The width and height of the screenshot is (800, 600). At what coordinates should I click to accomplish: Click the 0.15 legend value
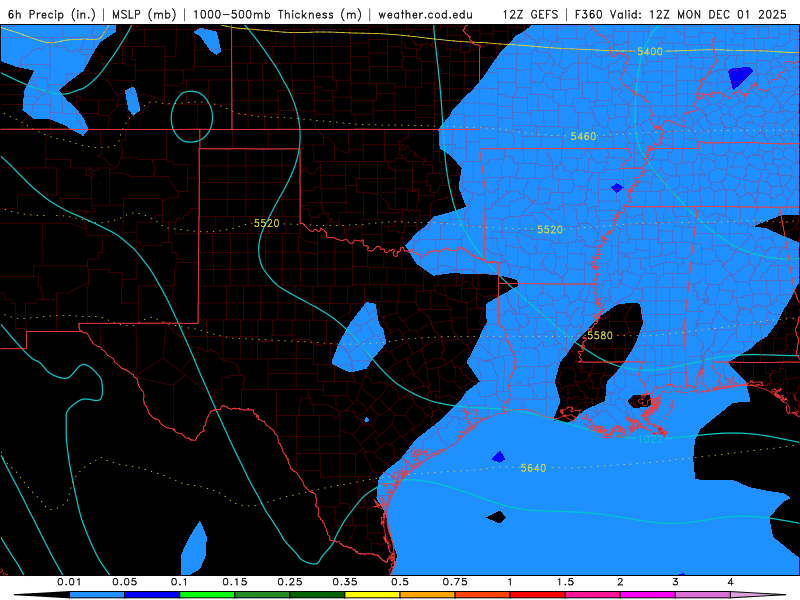point(235,582)
